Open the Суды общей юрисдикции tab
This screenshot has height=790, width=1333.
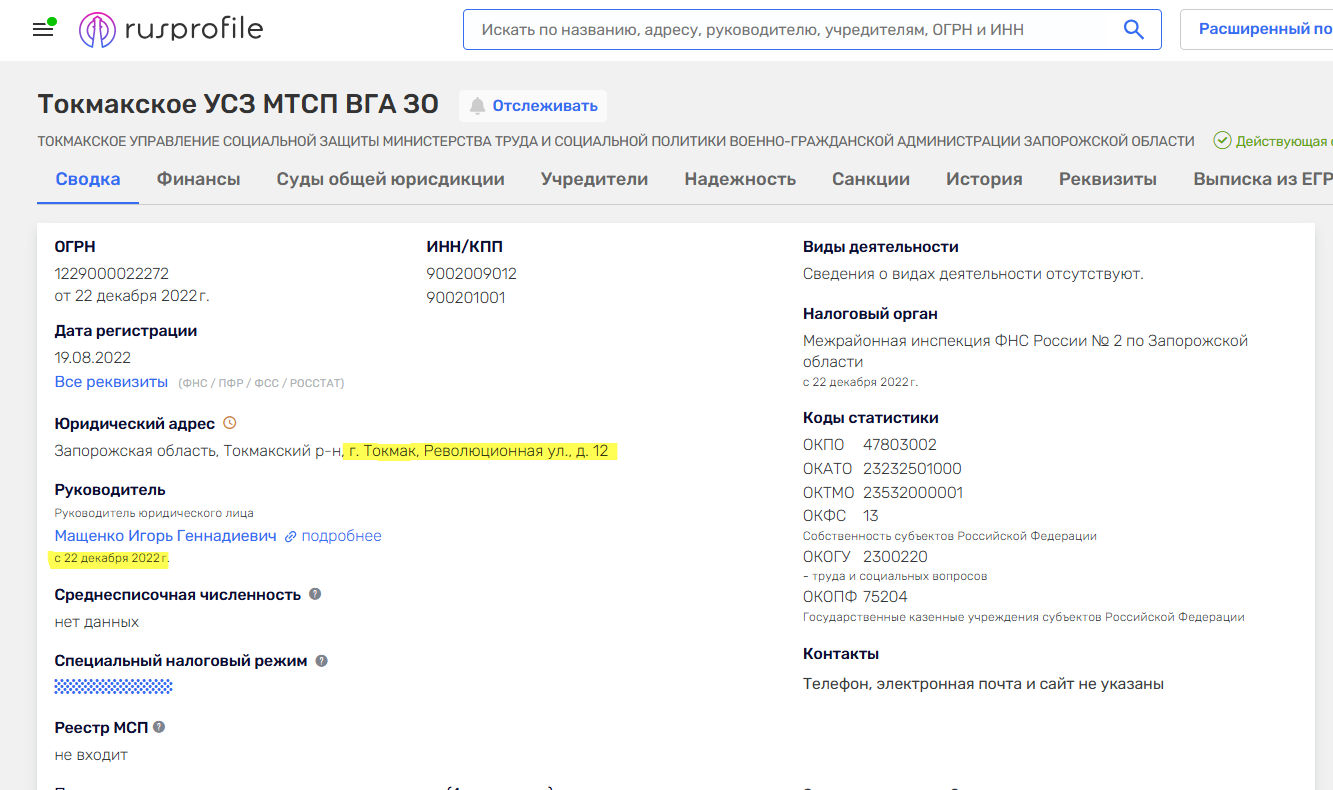pyautogui.click(x=390, y=179)
